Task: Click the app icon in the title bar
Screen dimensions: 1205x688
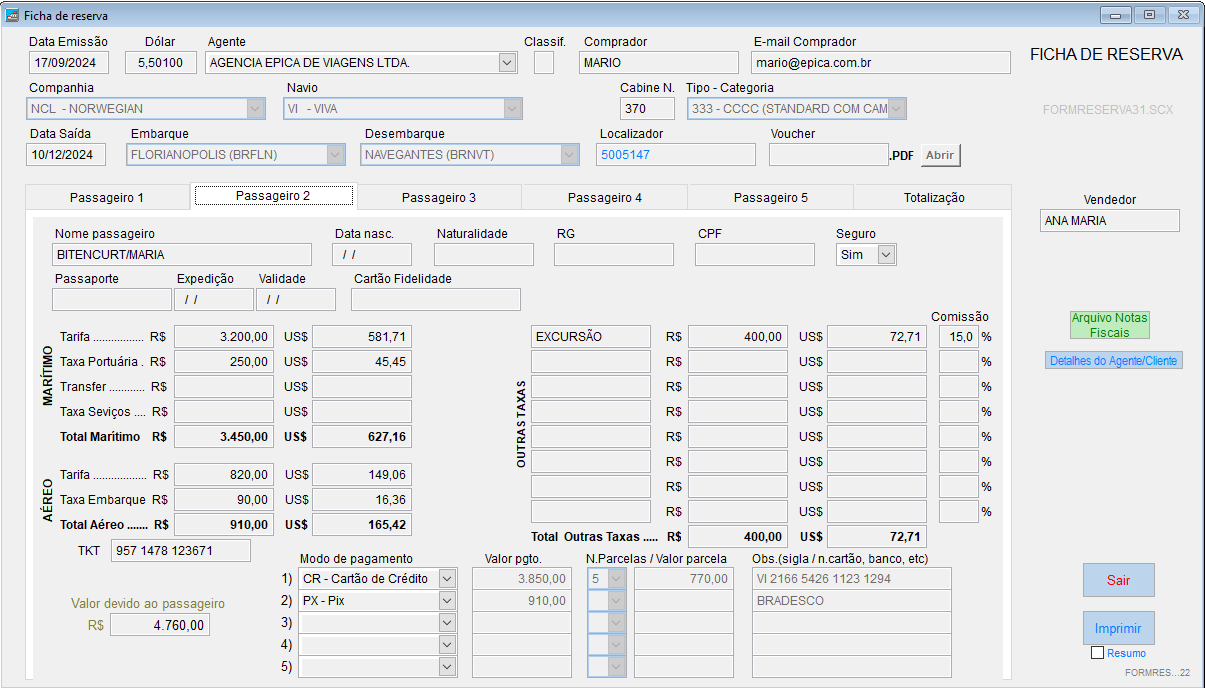Action: click(x=13, y=15)
